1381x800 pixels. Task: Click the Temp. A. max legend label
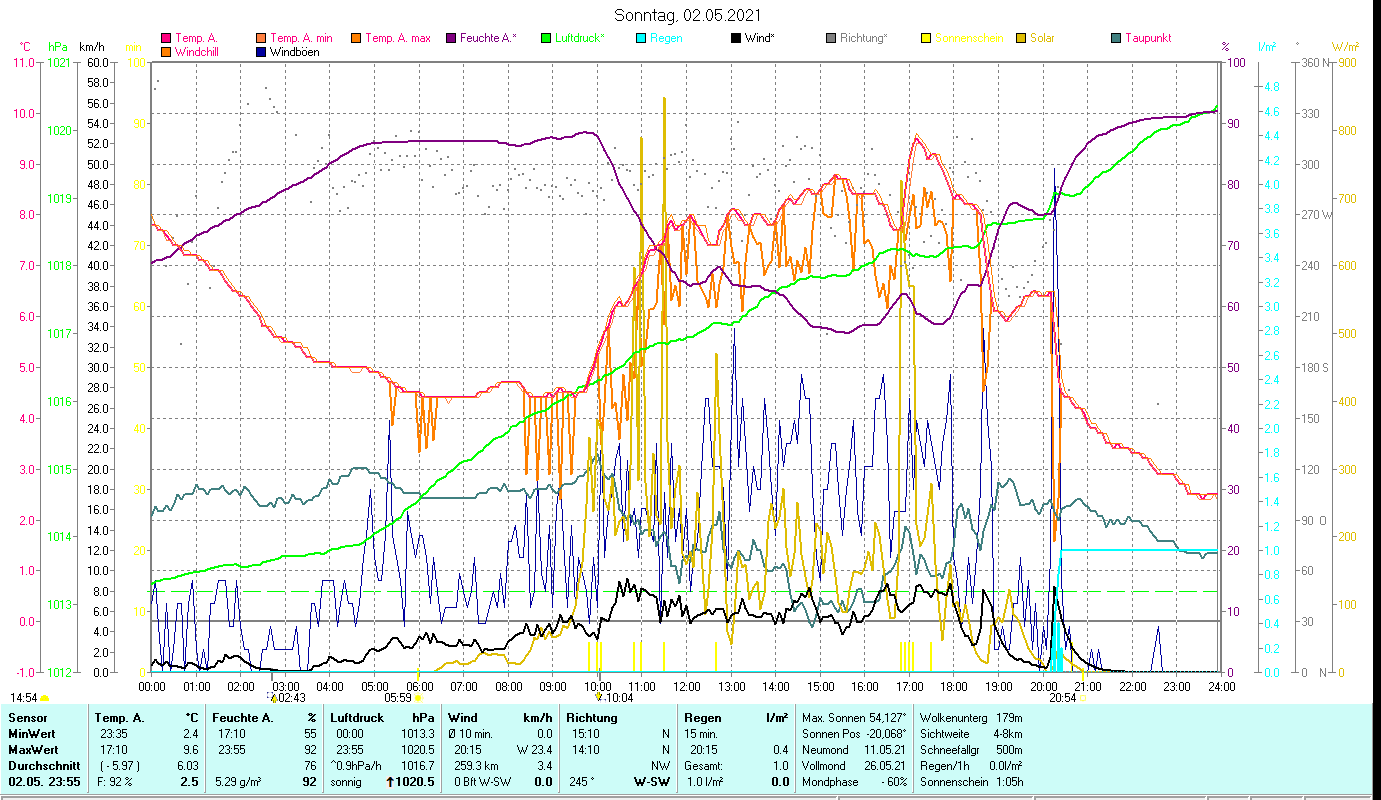click(x=397, y=38)
